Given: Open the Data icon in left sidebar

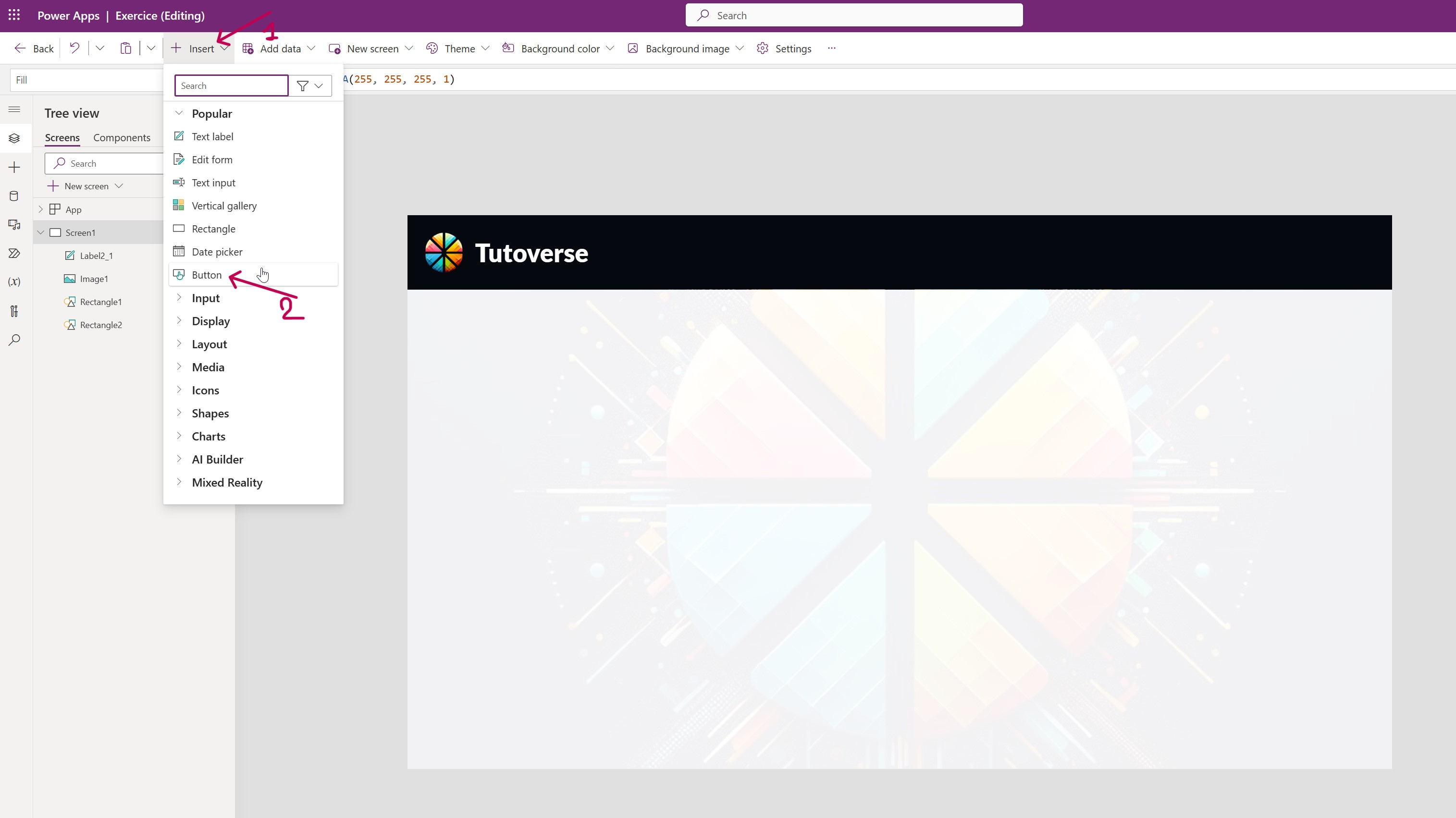Looking at the screenshot, I should click(14, 196).
